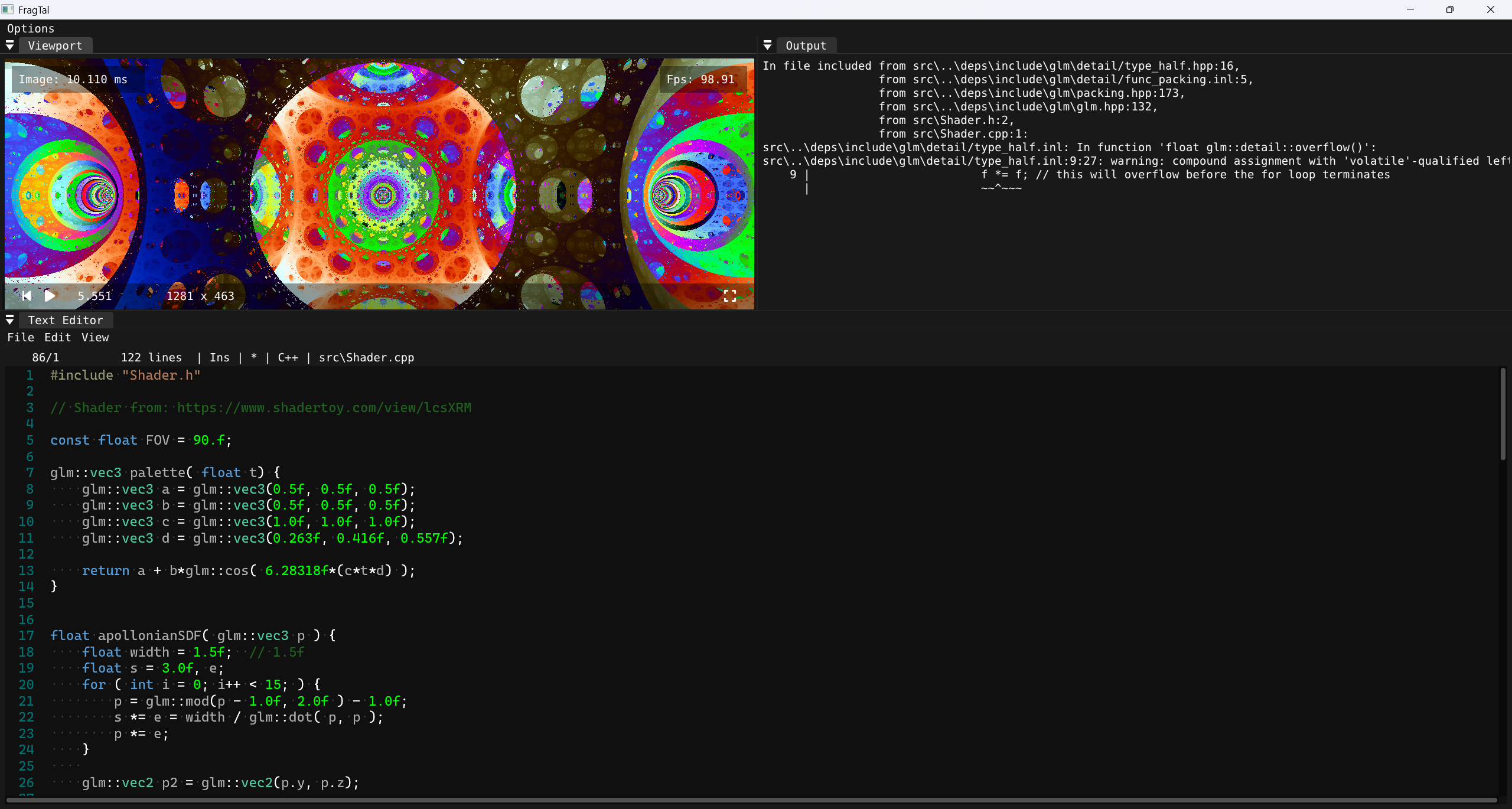Select the Output tab
This screenshot has height=809, width=1512.
pyautogui.click(x=806, y=45)
